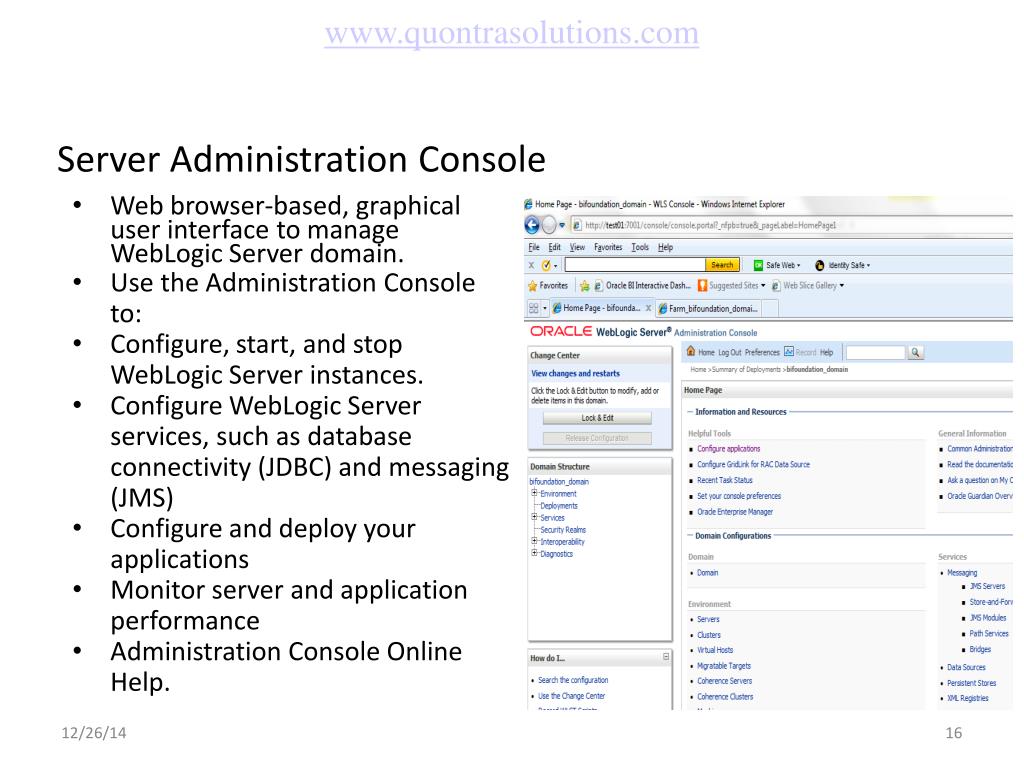Click the Lock & Edit button
The height and width of the screenshot is (768, 1024).
tap(597, 418)
